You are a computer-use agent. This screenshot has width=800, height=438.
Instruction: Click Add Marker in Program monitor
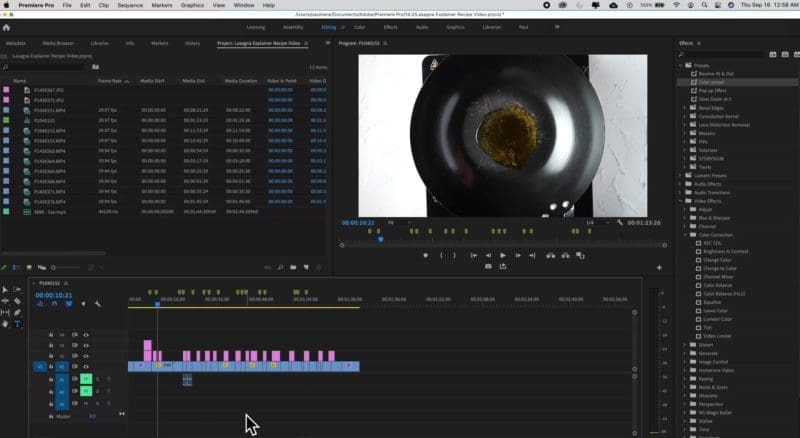pyautogui.click(x=426, y=255)
